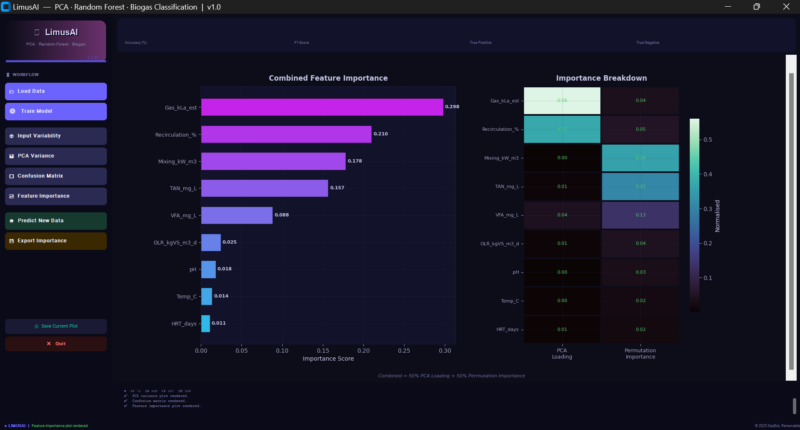Open the Feature Importance view
Image resolution: width=800 pixels, height=430 pixels.
click(56, 196)
